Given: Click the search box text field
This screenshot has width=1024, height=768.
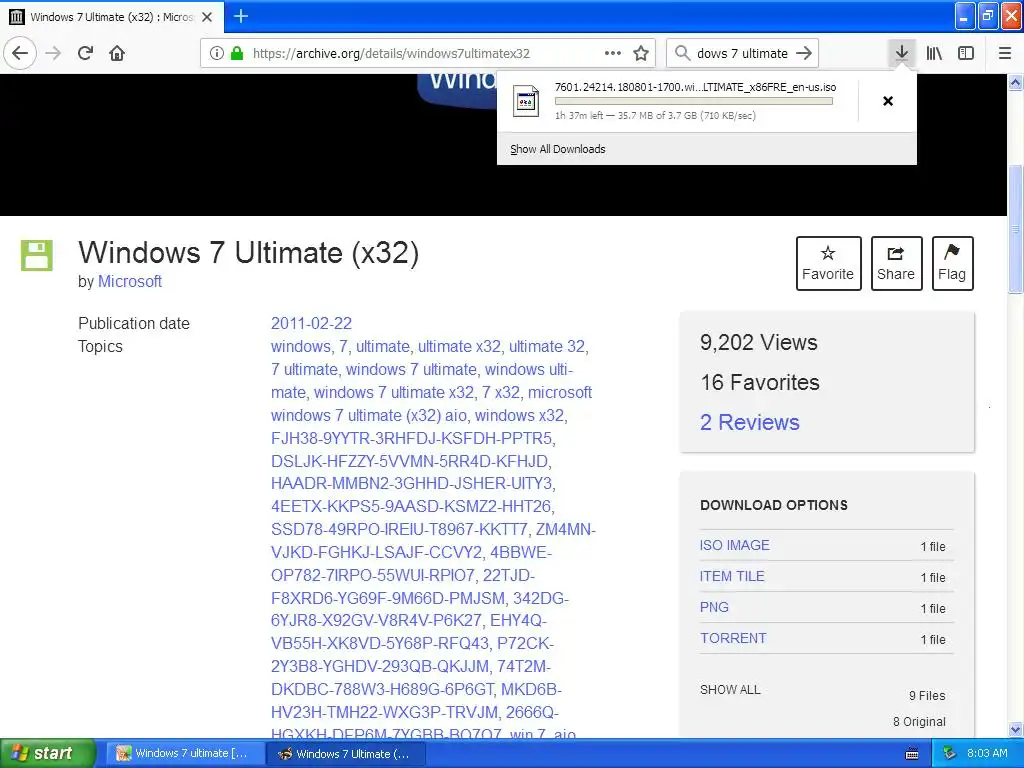Looking at the screenshot, I should (x=743, y=53).
